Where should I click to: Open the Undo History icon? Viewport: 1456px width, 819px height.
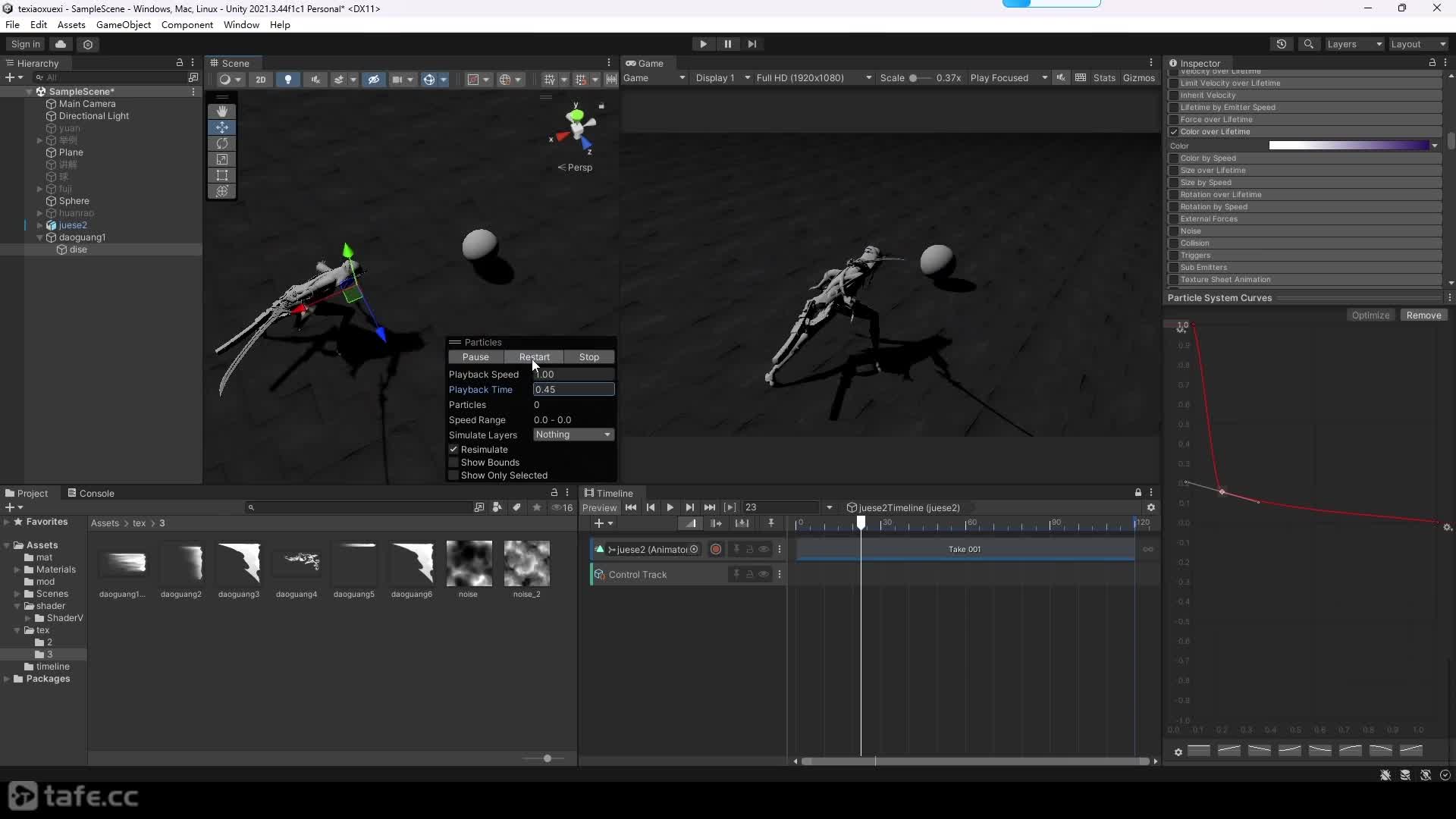[x=1281, y=44]
